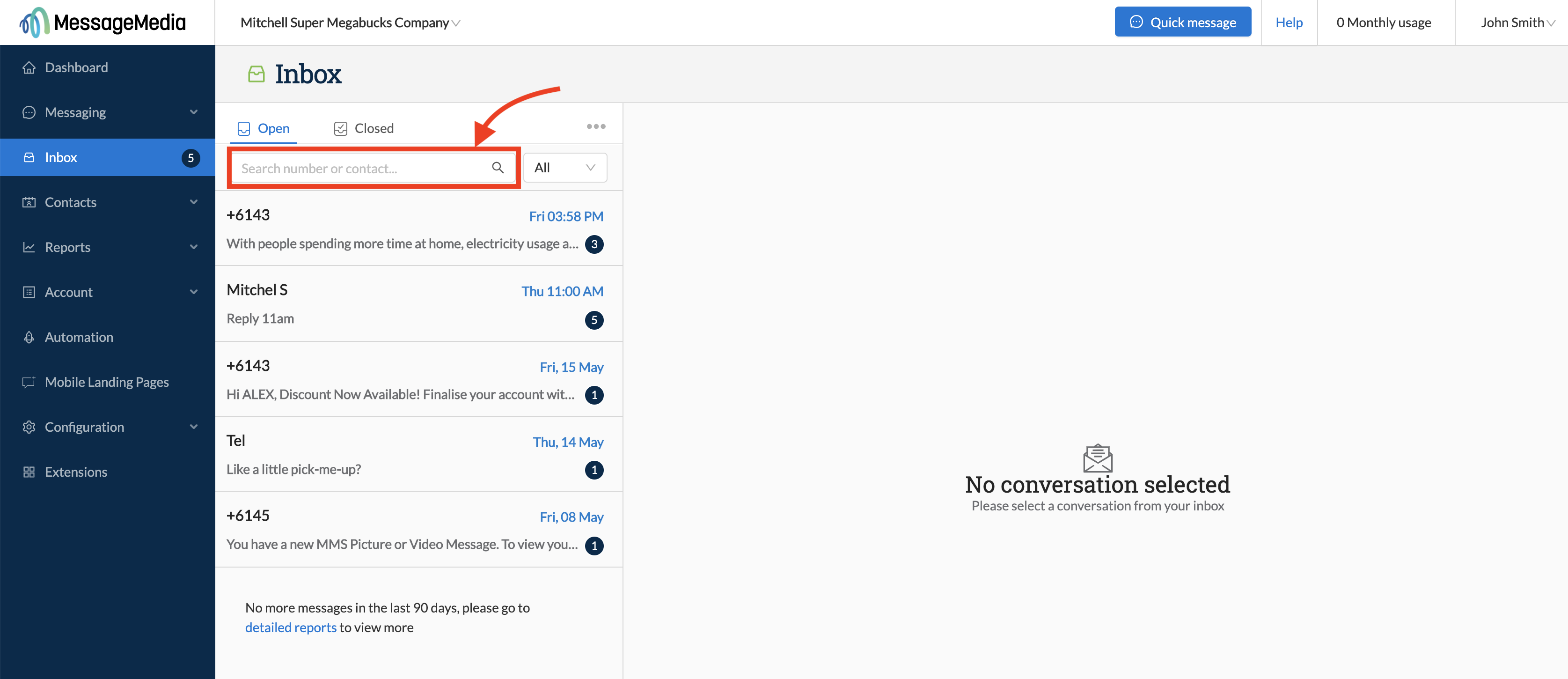The width and height of the screenshot is (1568, 679).
Task: Open the Dashboard from the sidebar
Action: 76,67
